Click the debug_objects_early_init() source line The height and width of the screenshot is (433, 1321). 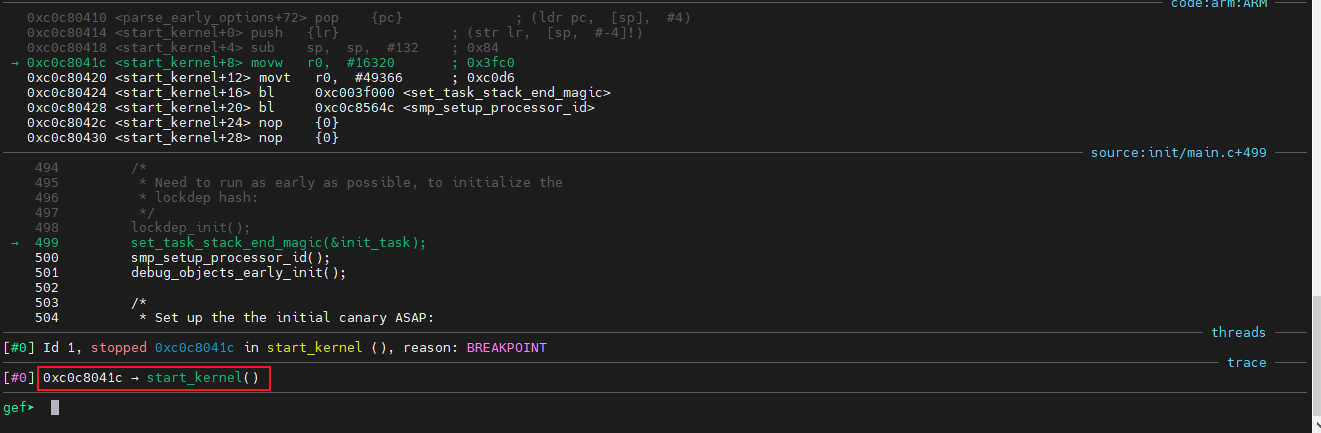[238, 272]
